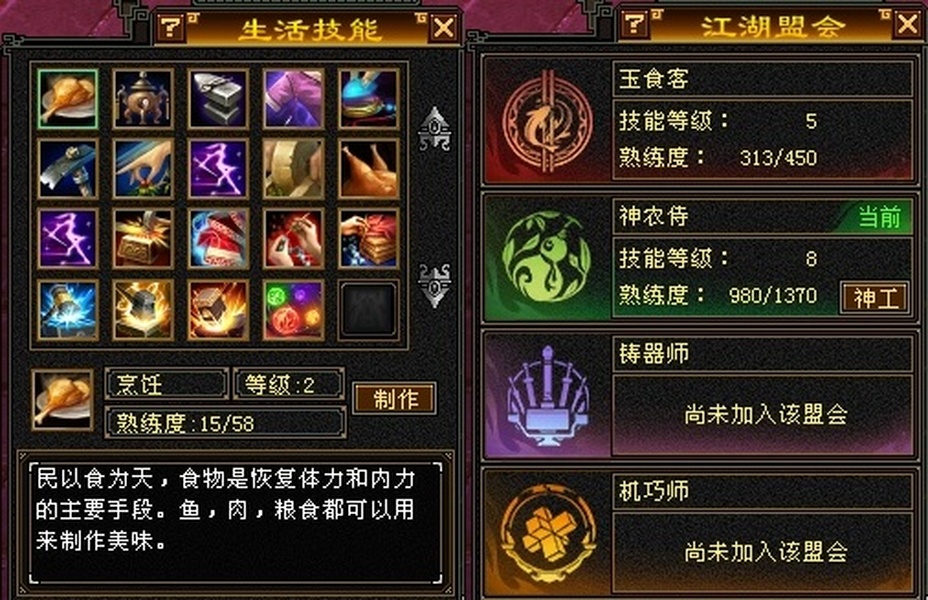Viewport: 928px width, 600px height.
Task: Select the 铸器师 guild emblem
Action: (546, 396)
